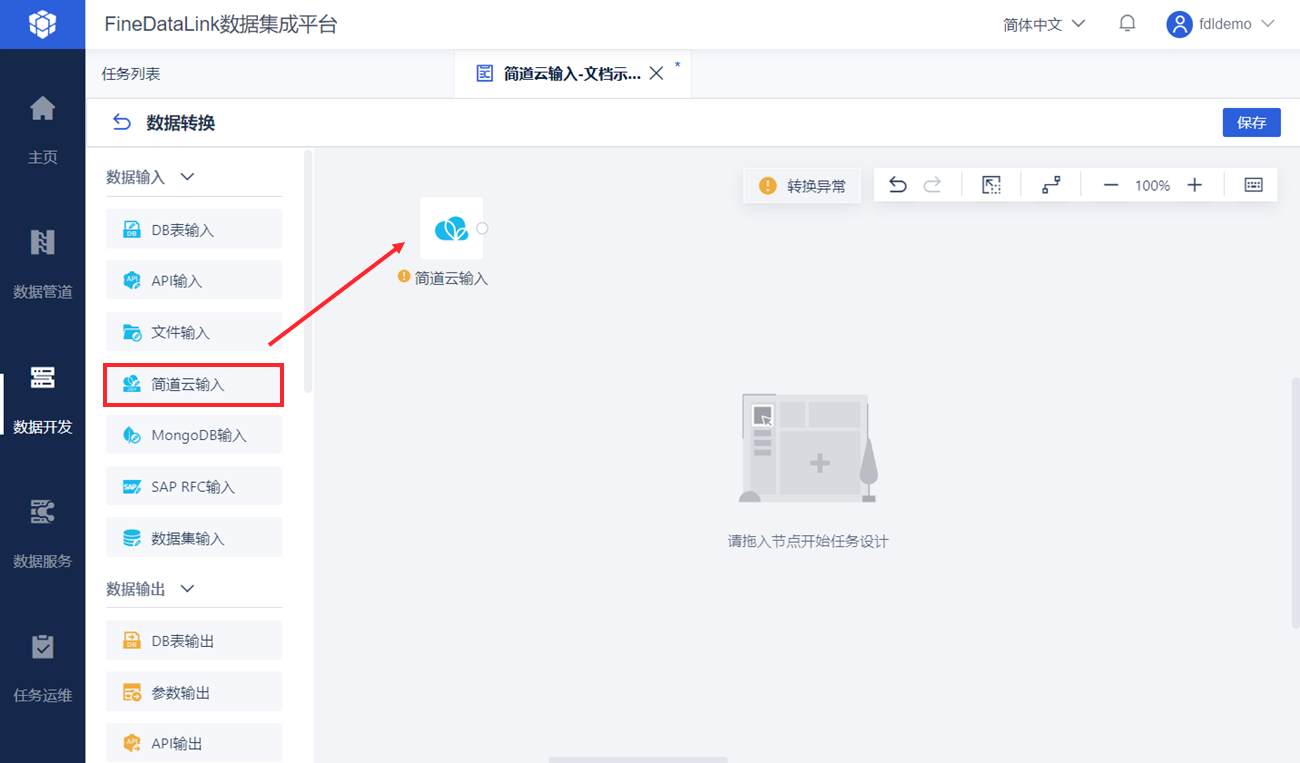Screen dimensions: 1300x763
Task: Open 任务运维 in the sidebar
Action: (42, 668)
